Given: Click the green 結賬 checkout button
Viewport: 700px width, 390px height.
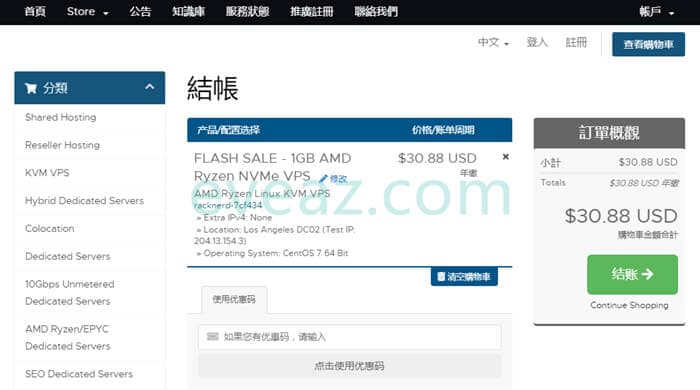Looking at the screenshot, I should 632,274.
